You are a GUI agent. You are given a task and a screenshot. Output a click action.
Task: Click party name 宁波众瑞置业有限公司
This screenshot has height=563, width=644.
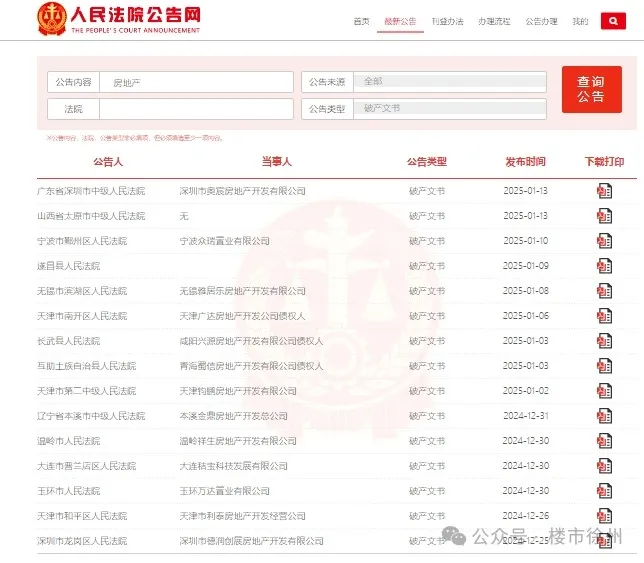pyautogui.click(x=224, y=241)
